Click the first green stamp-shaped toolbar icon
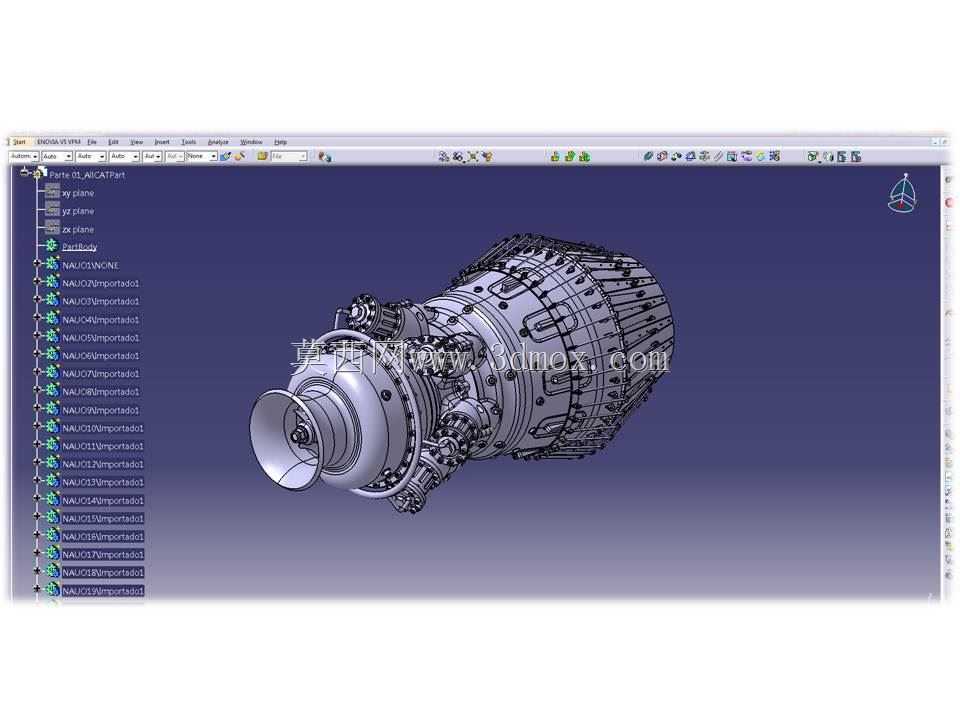 pyautogui.click(x=555, y=157)
